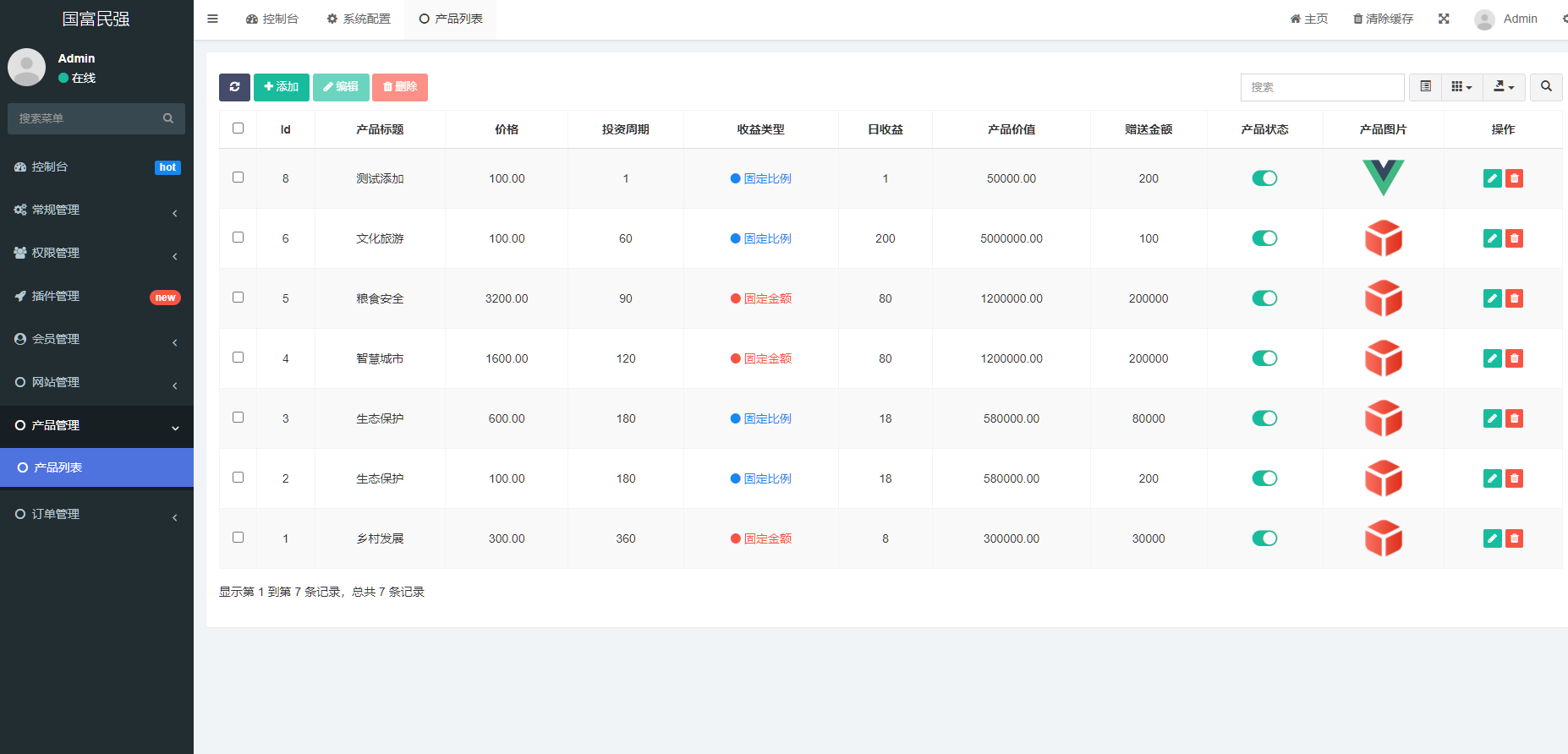The width and height of the screenshot is (1568, 754).
Task: Click edit pencil icon for 文化旅游 row
Action: point(1492,238)
